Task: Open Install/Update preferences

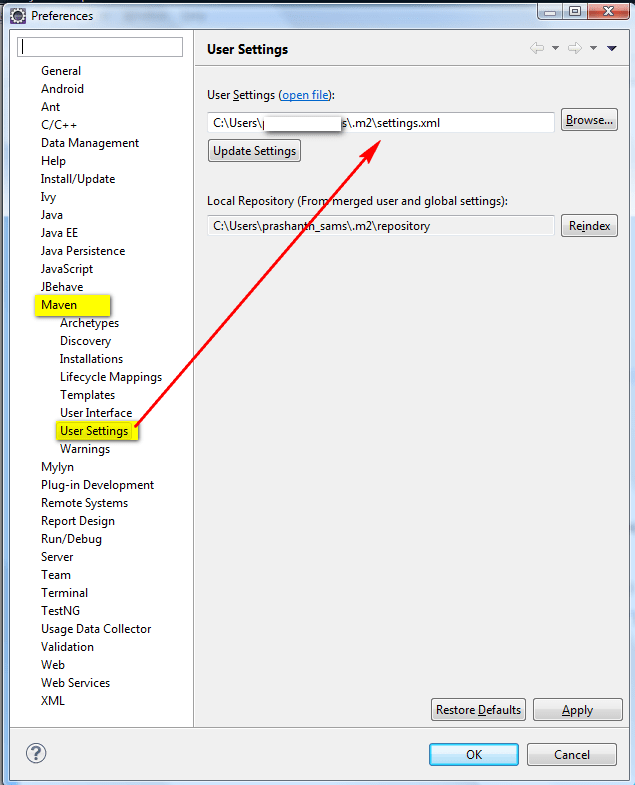Action: click(78, 179)
